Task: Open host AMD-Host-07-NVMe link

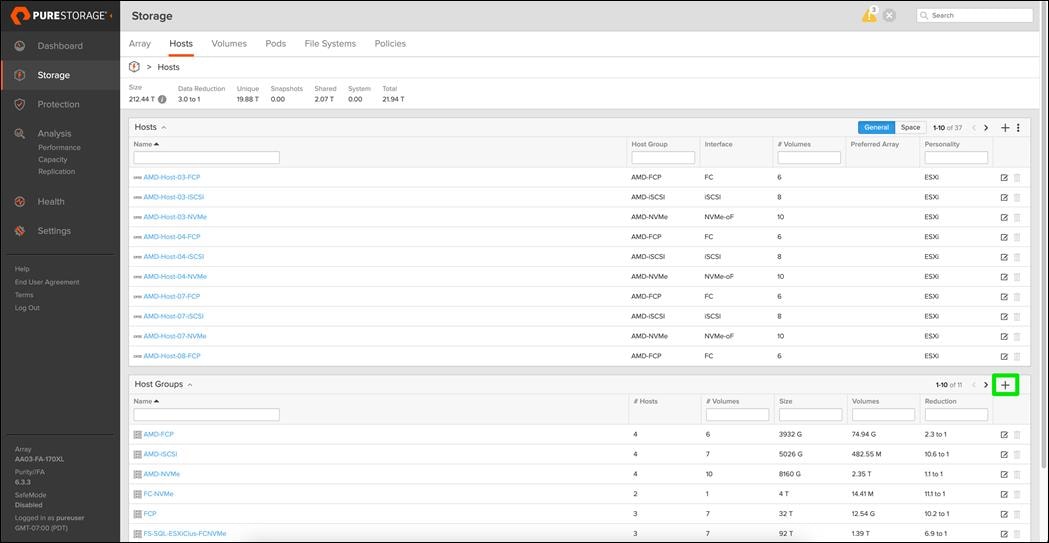Action: [175, 336]
